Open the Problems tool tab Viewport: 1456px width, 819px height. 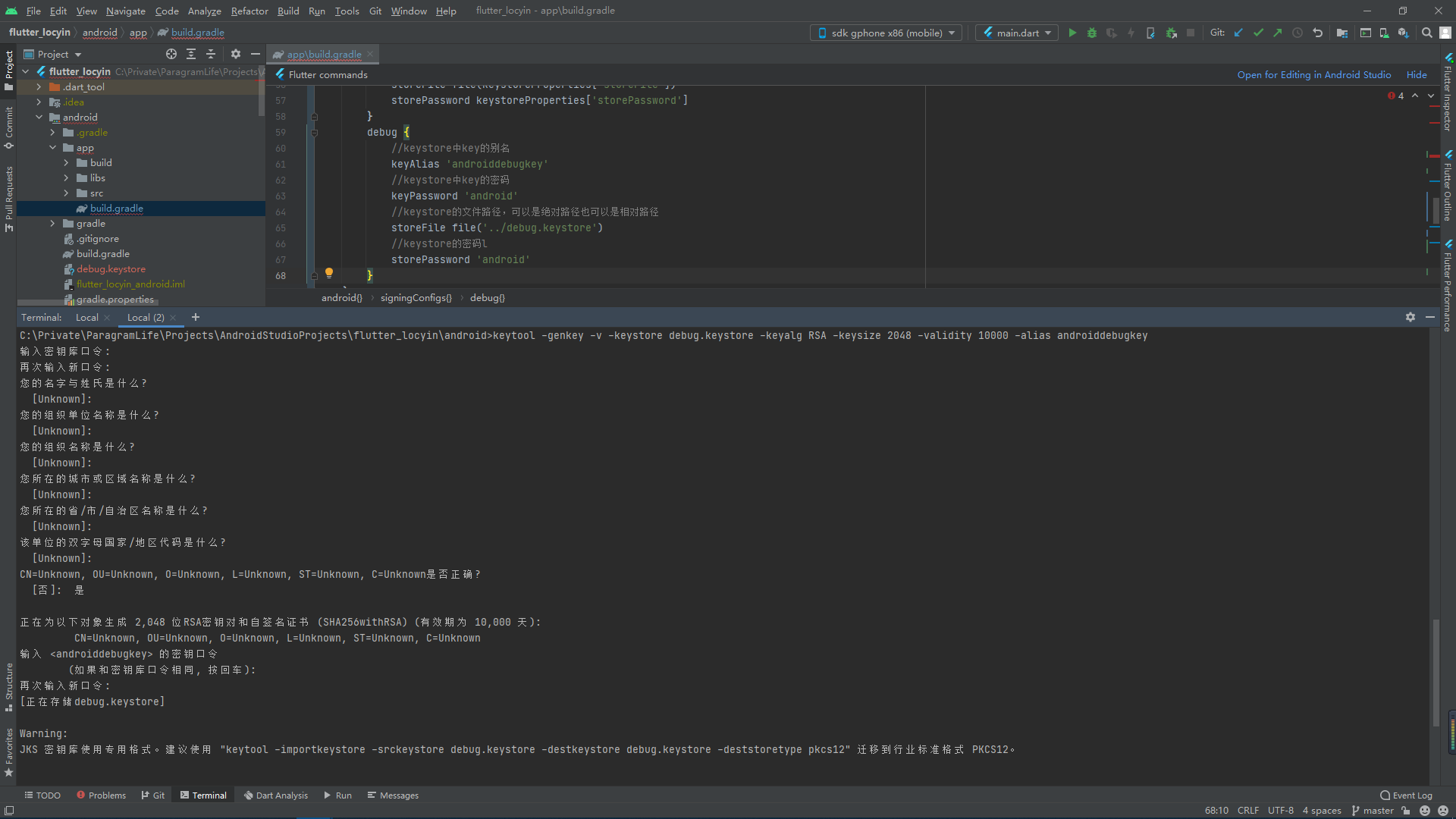[101, 795]
